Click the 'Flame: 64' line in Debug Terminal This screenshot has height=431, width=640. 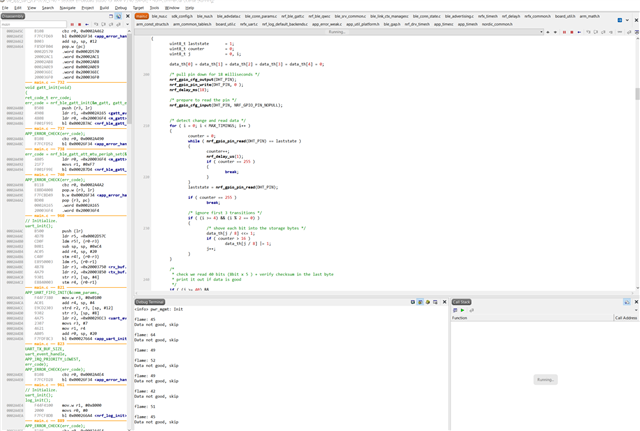tap(145, 335)
